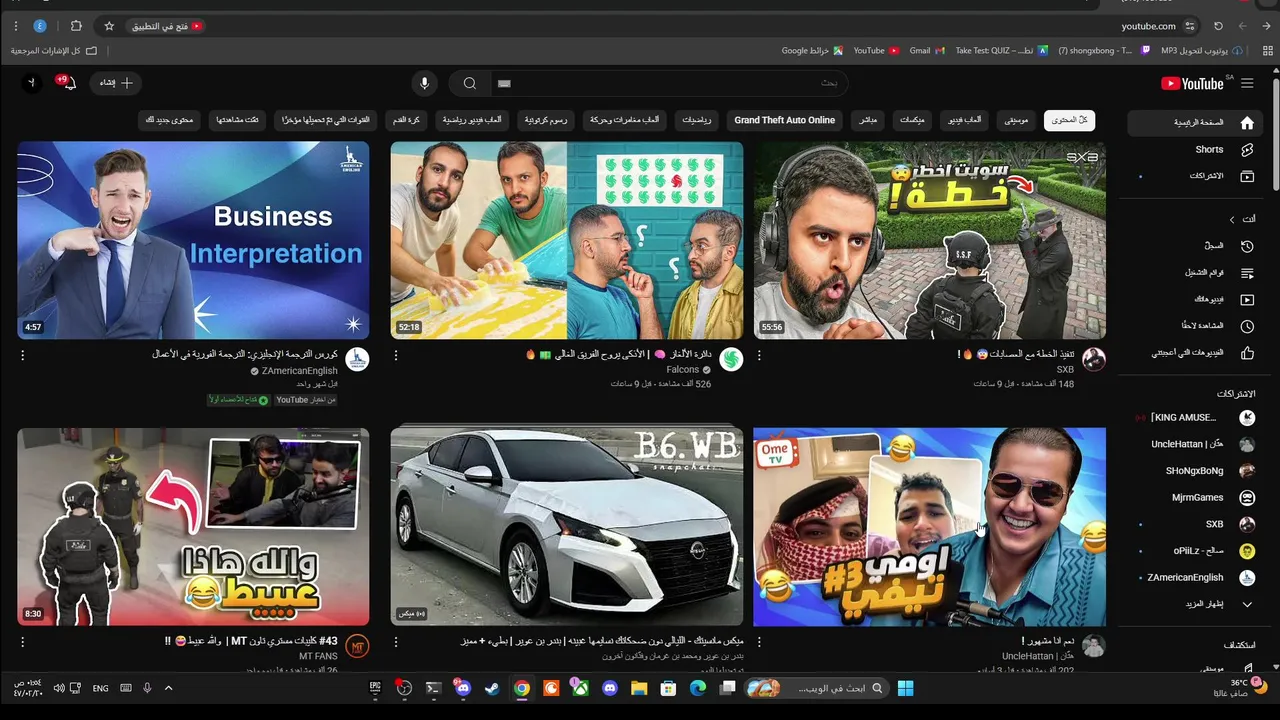Open the Falcons channel name link

[x=683, y=370]
